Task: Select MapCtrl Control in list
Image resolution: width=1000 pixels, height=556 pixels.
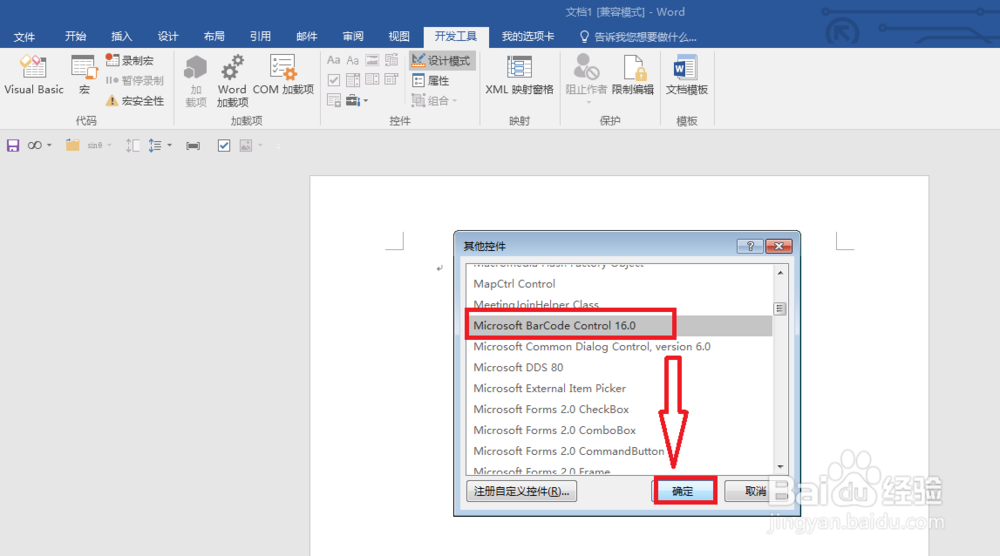Action: [x=619, y=284]
